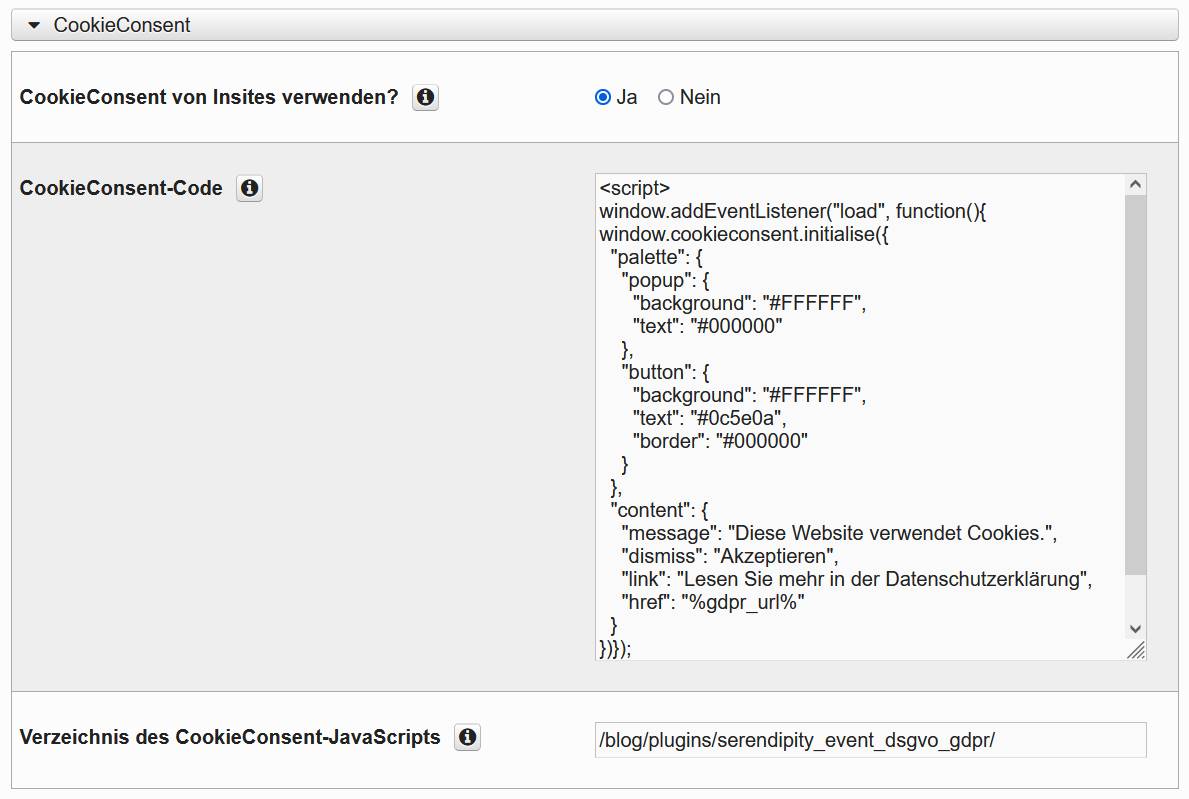Click the CookieConsent-Code label
Screen dimensions: 1189x799
click(x=121, y=188)
